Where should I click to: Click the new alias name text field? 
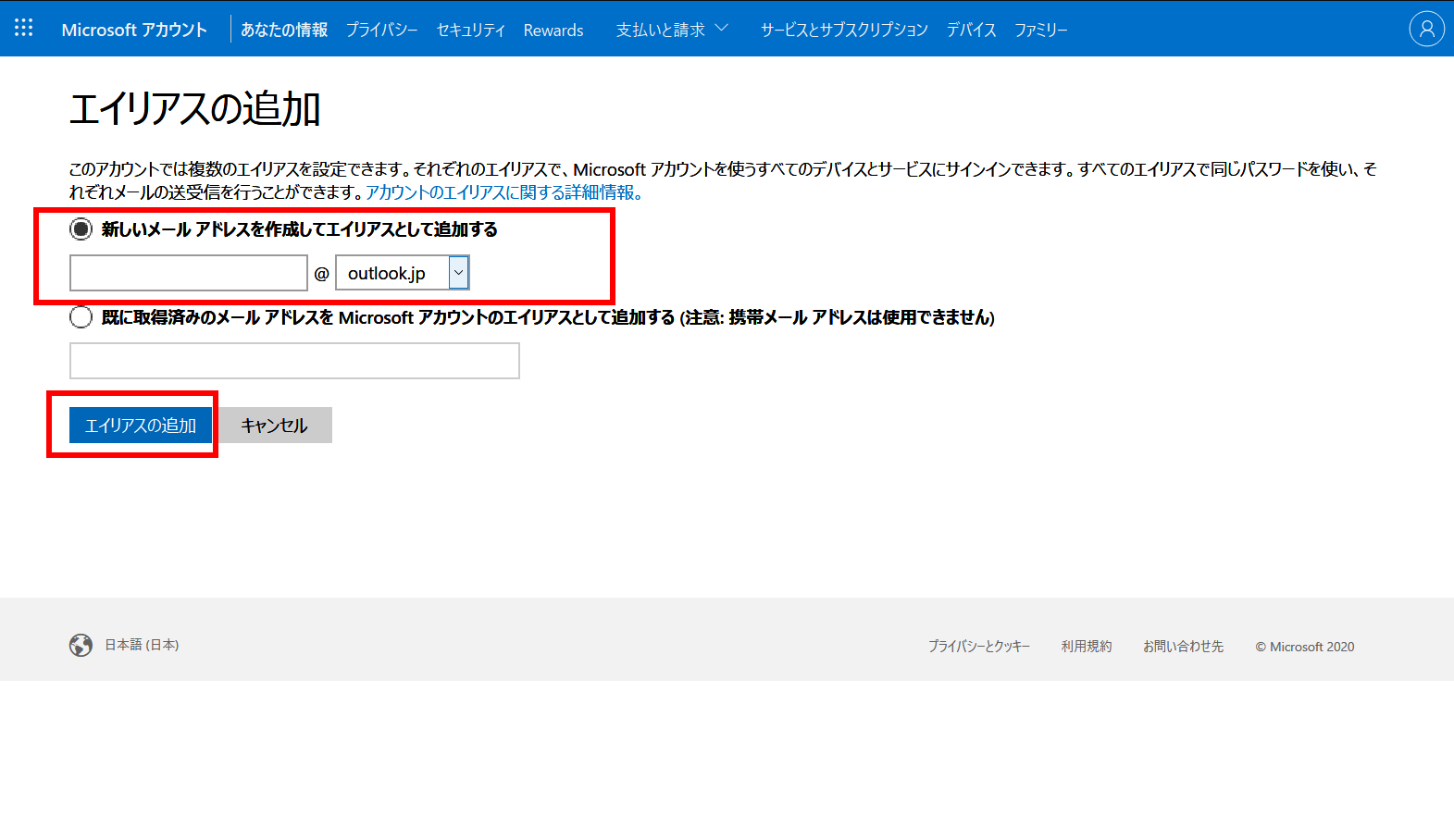[189, 273]
